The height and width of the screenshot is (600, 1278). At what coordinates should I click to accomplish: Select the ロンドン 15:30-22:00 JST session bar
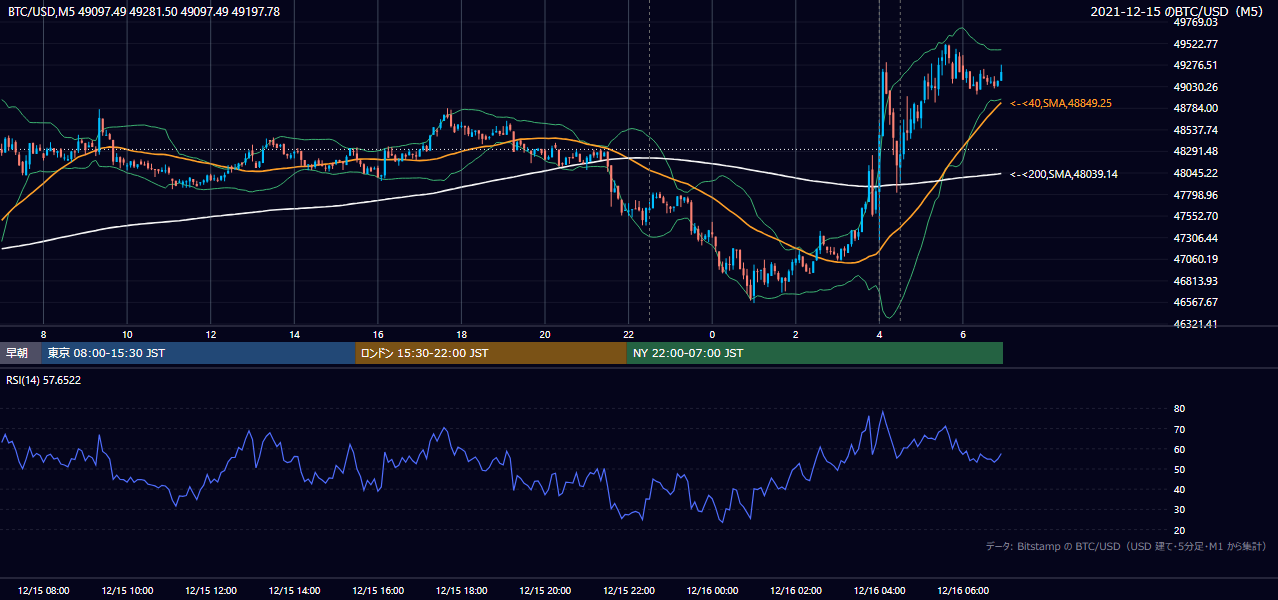tap(491, 353)
